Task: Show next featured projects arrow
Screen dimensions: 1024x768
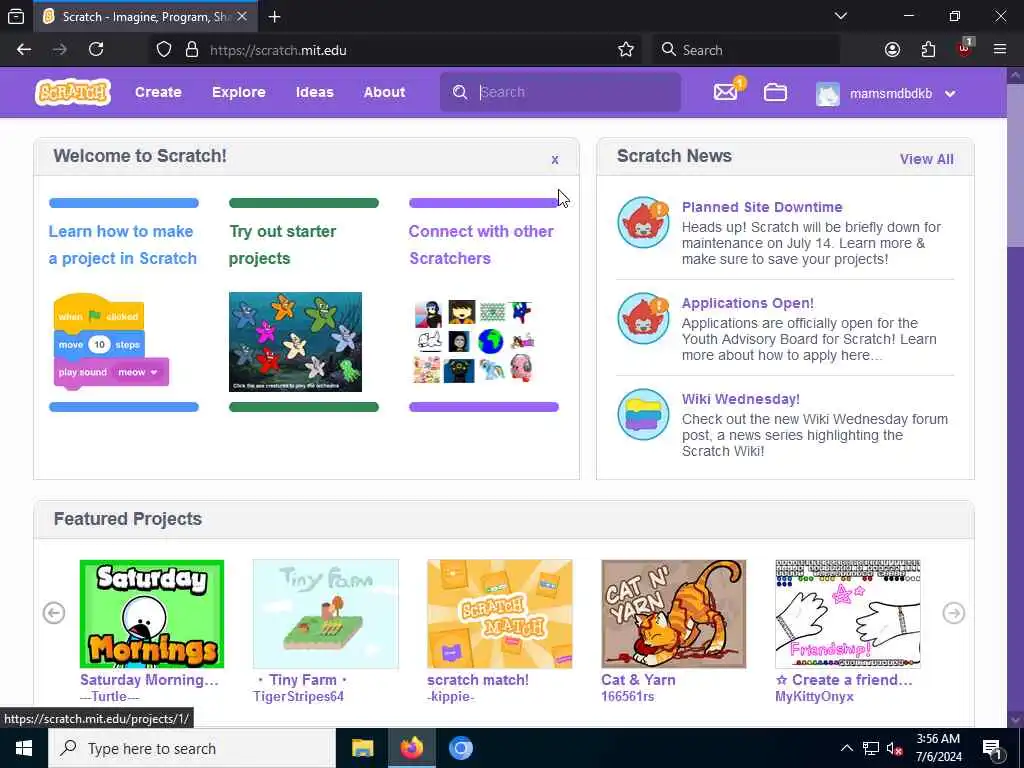Action: (x=953, y=613)
